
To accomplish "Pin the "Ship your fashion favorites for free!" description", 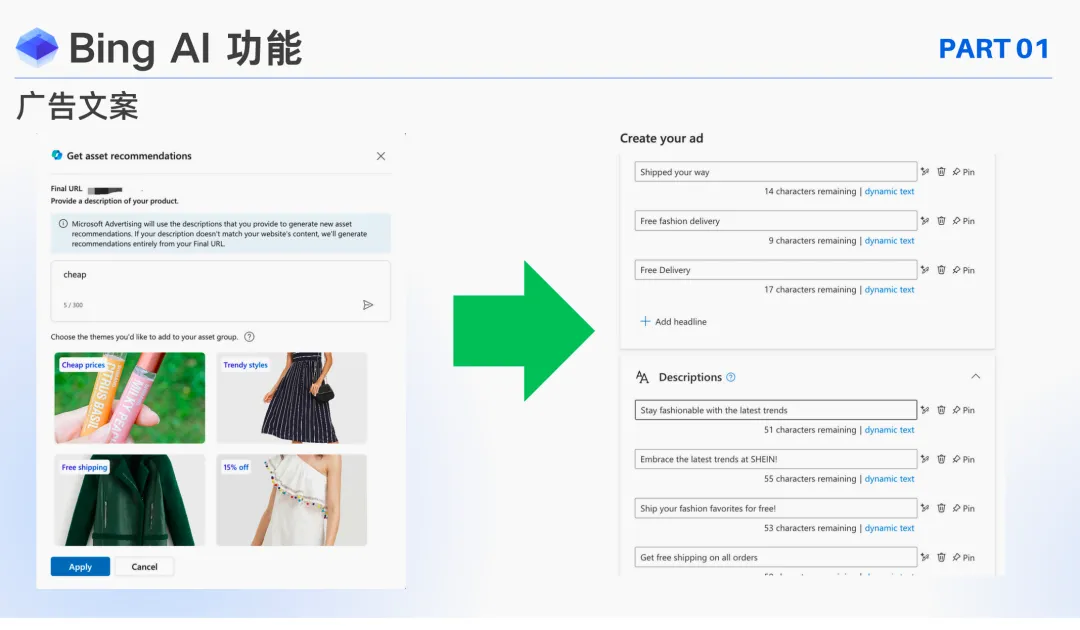I will coord(964,508).
